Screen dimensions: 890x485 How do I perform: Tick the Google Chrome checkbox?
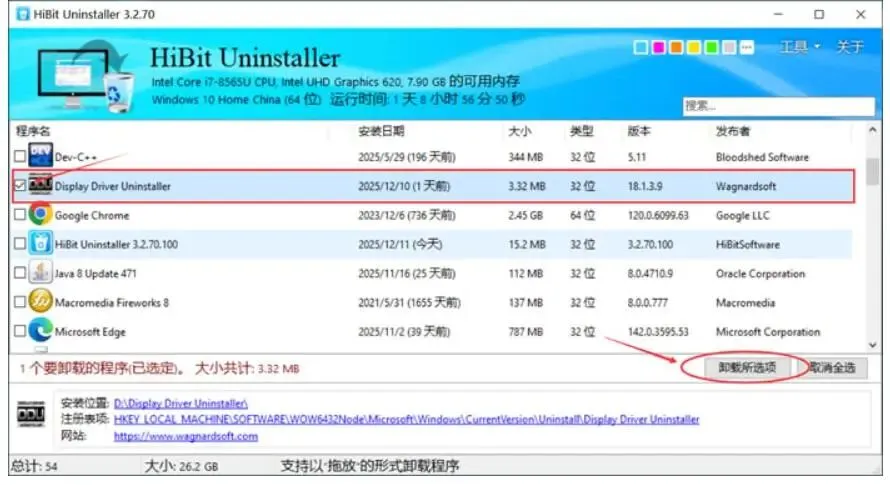[x=20, y=215]
